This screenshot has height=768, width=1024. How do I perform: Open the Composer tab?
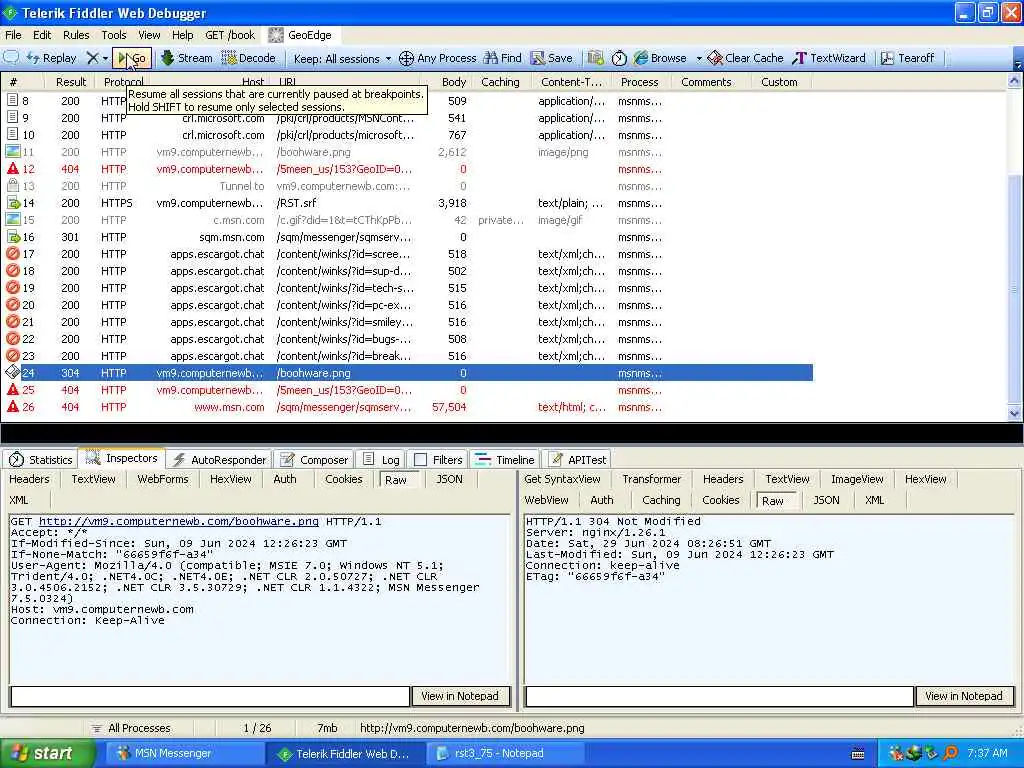[x=314, y=460]
